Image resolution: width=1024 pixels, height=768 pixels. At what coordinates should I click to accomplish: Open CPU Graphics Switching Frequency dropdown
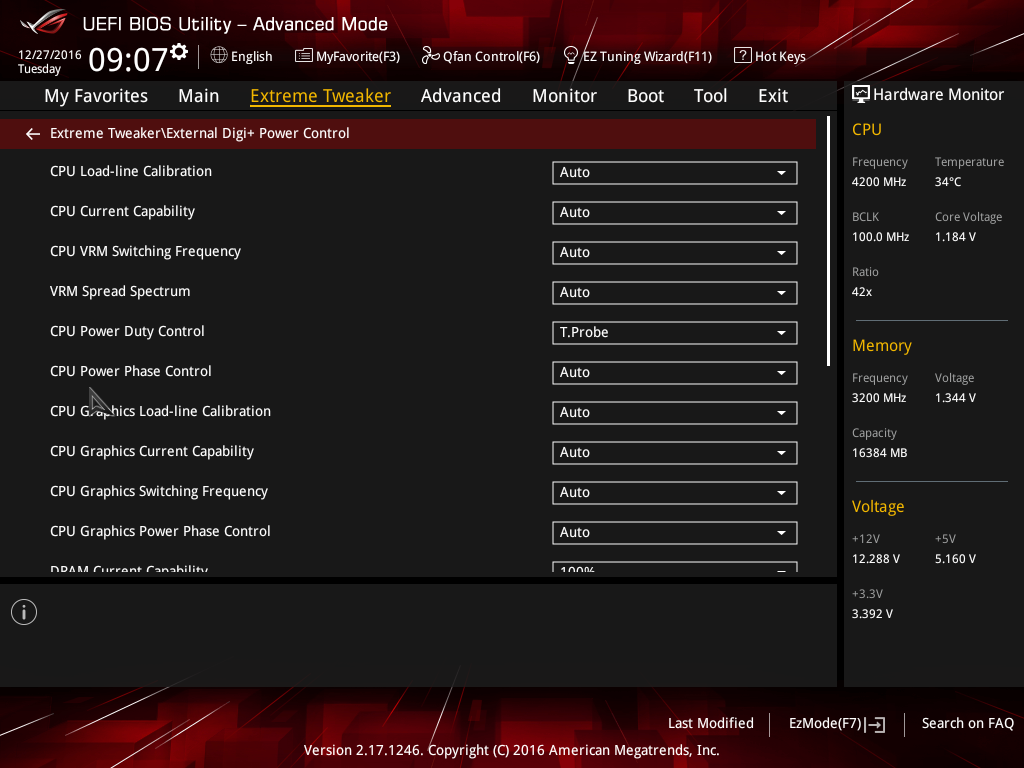click(x=675, y=492)
